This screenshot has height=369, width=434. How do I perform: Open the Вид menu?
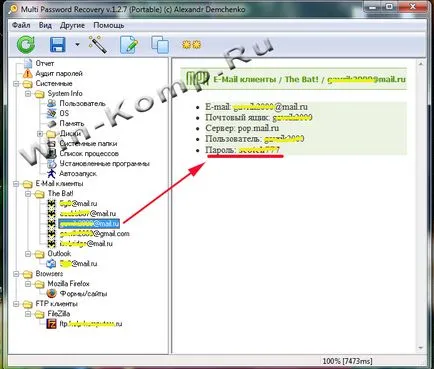(45, 25)
